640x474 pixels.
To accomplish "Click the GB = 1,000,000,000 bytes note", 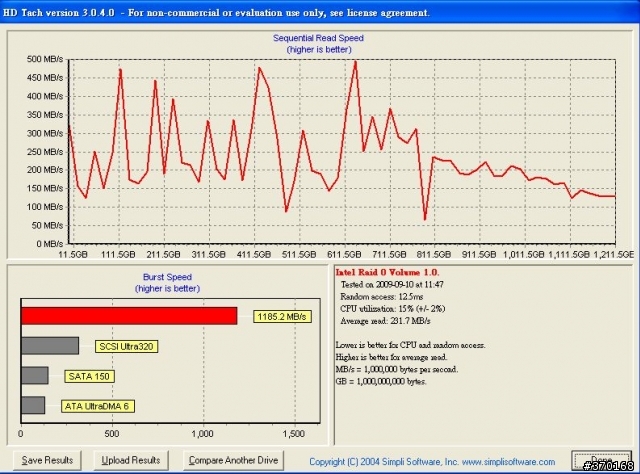I will pyautogui.click(x=381, y=381).
